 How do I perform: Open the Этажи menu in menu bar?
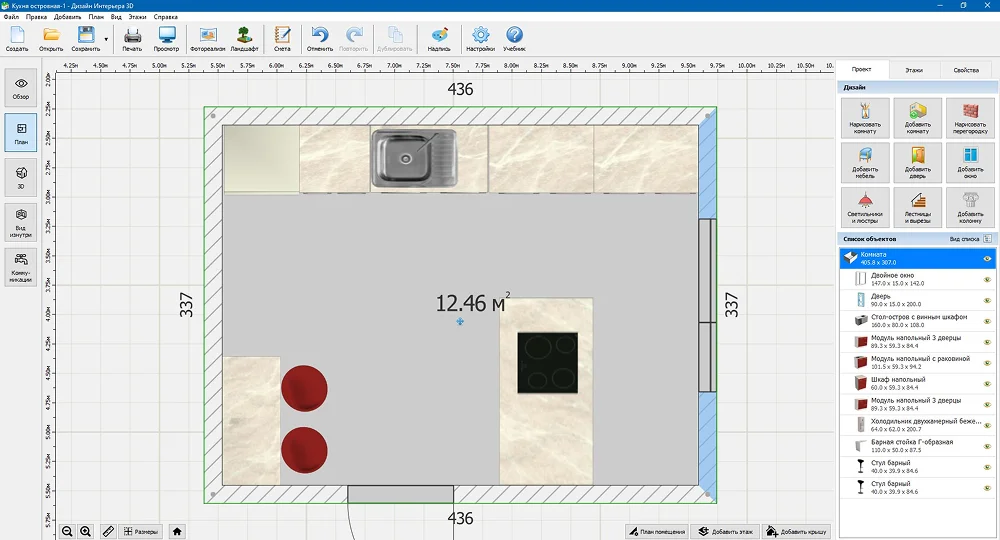tap(137, 17)
